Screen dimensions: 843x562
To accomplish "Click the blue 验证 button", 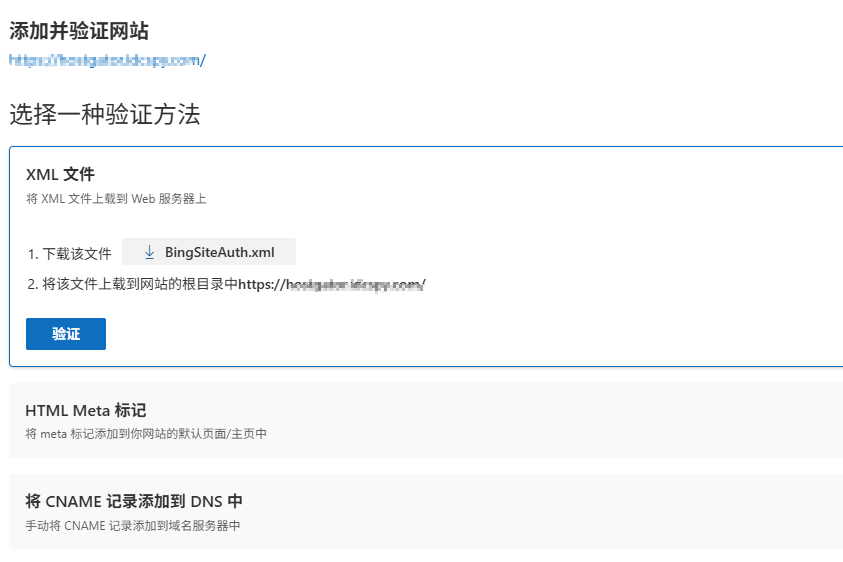I will click(x=66, y=334).
